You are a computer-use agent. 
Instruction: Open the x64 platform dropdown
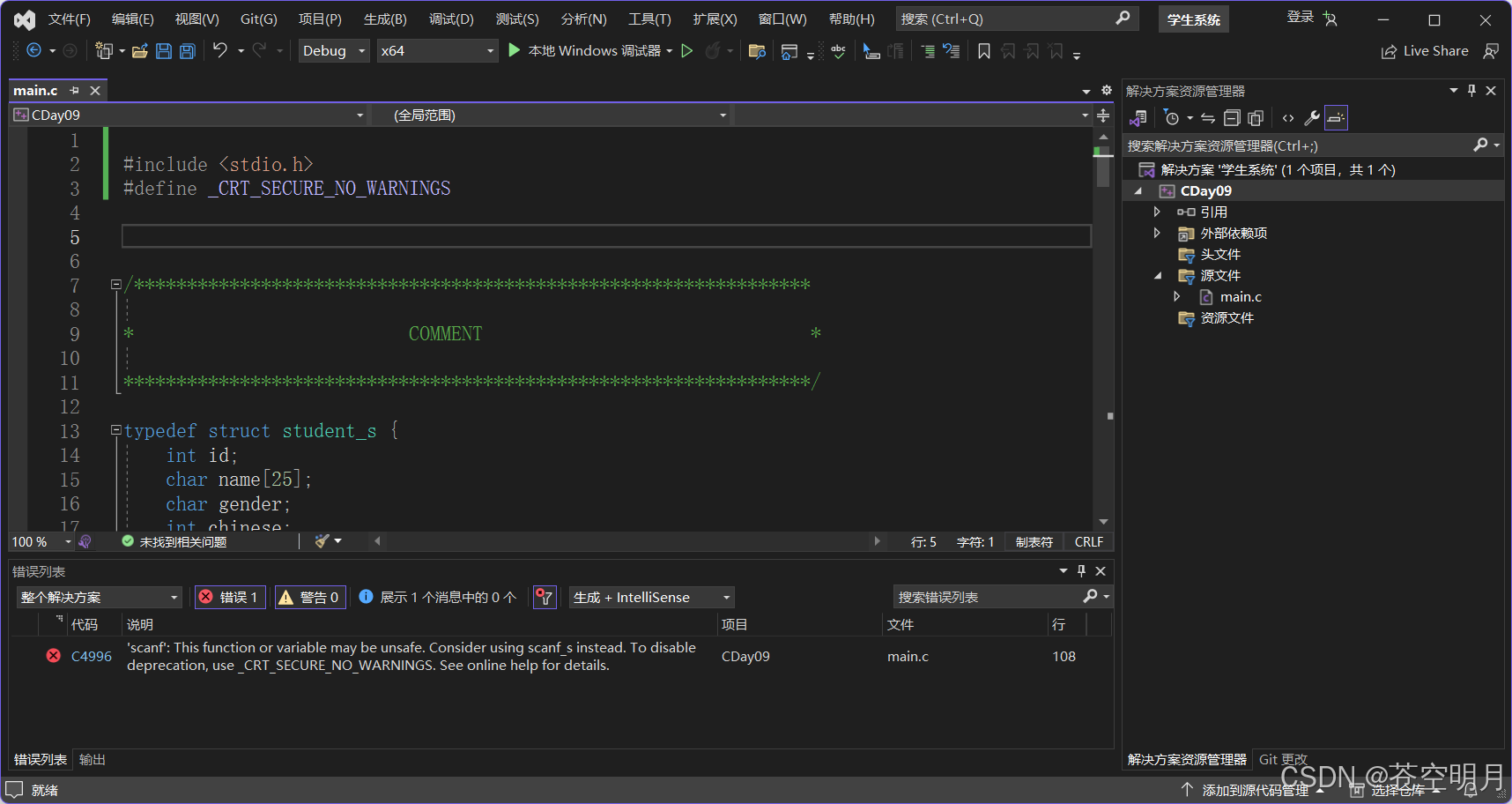click(438, 51)
